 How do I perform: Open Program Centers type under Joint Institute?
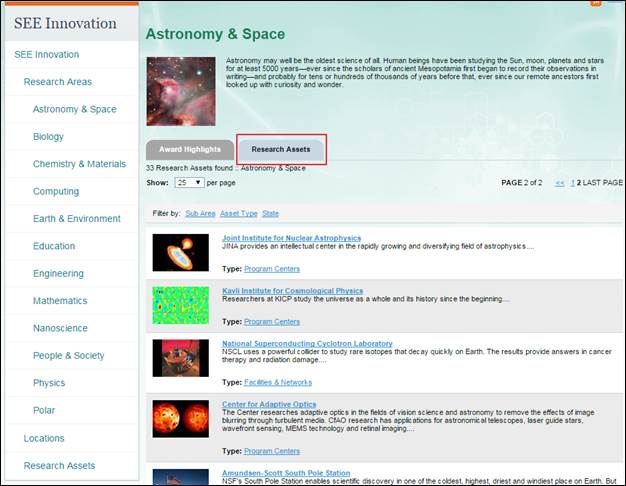coord(272,269)
